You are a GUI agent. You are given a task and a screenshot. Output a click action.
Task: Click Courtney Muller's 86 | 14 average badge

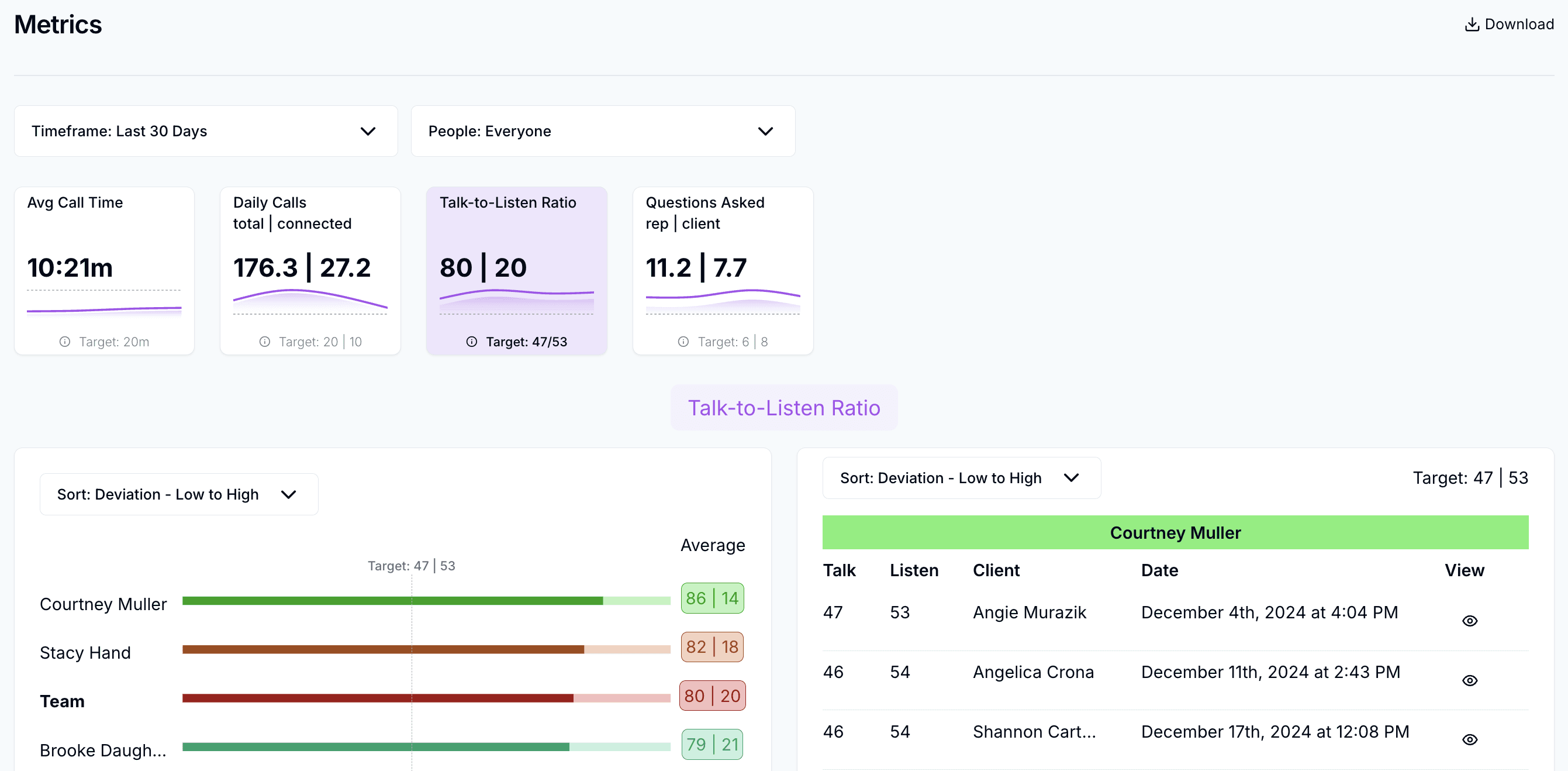pos(712,598)
